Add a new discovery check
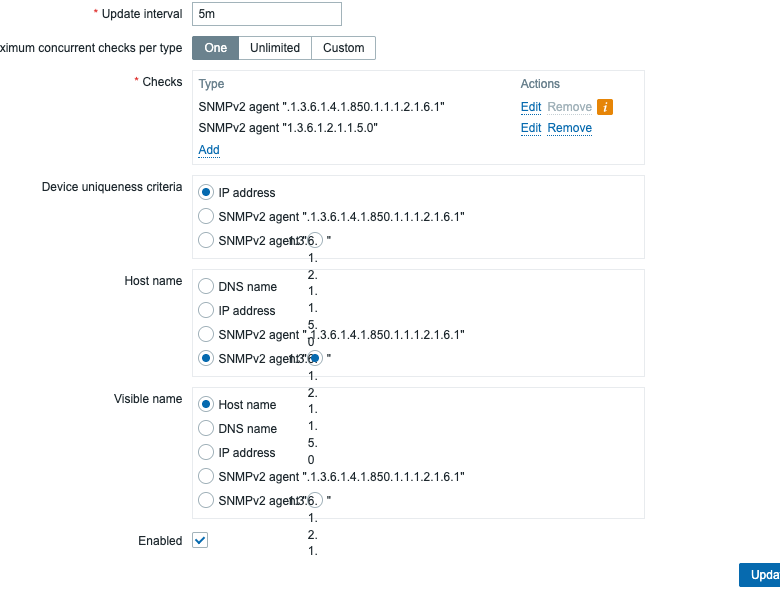 tap(209, 150)
